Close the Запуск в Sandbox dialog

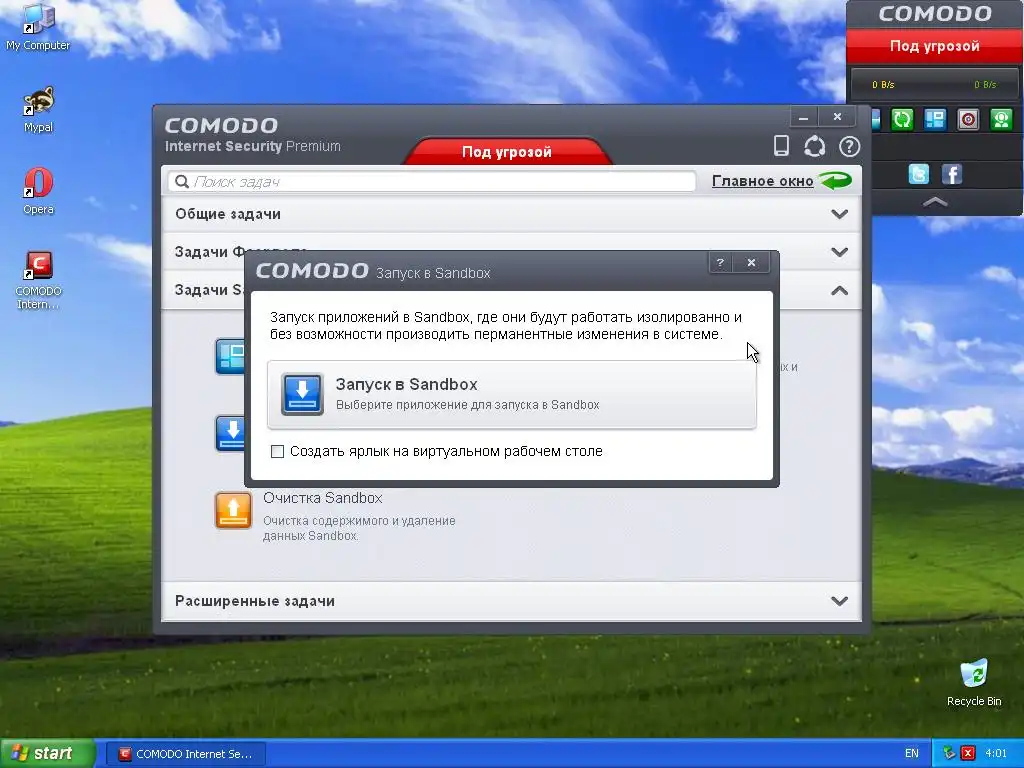[751, 263]
